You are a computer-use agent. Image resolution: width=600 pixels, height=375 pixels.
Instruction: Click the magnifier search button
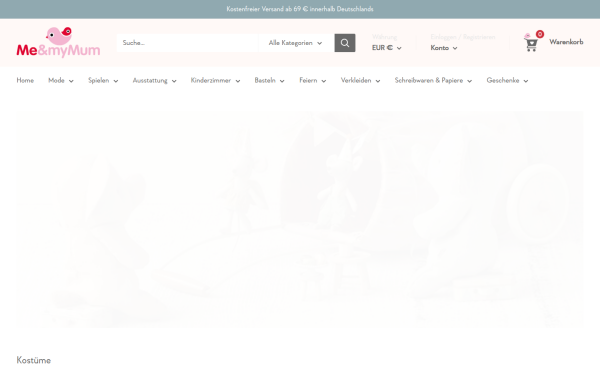coord(345,43)
